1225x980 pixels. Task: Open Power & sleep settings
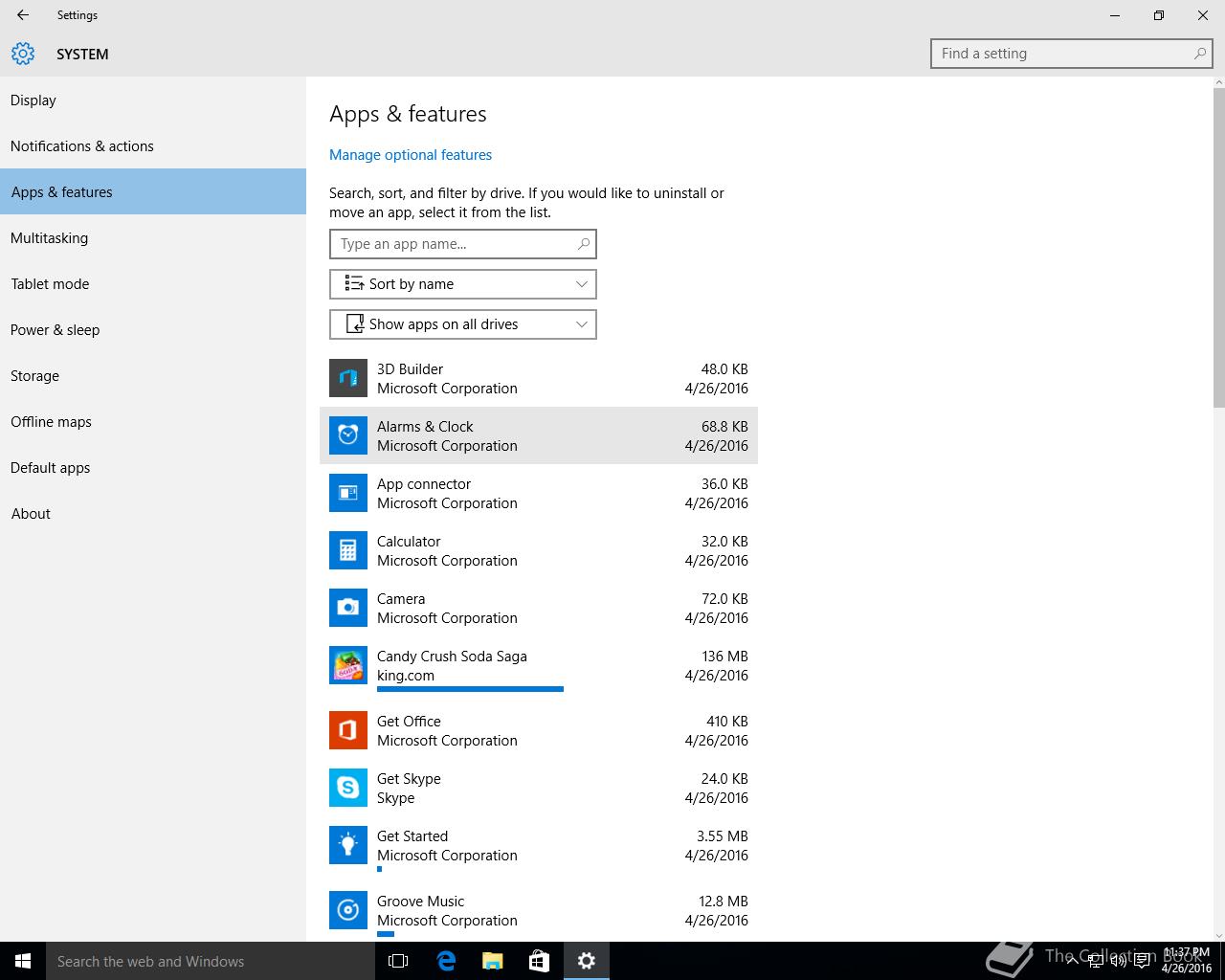(153, 330)
